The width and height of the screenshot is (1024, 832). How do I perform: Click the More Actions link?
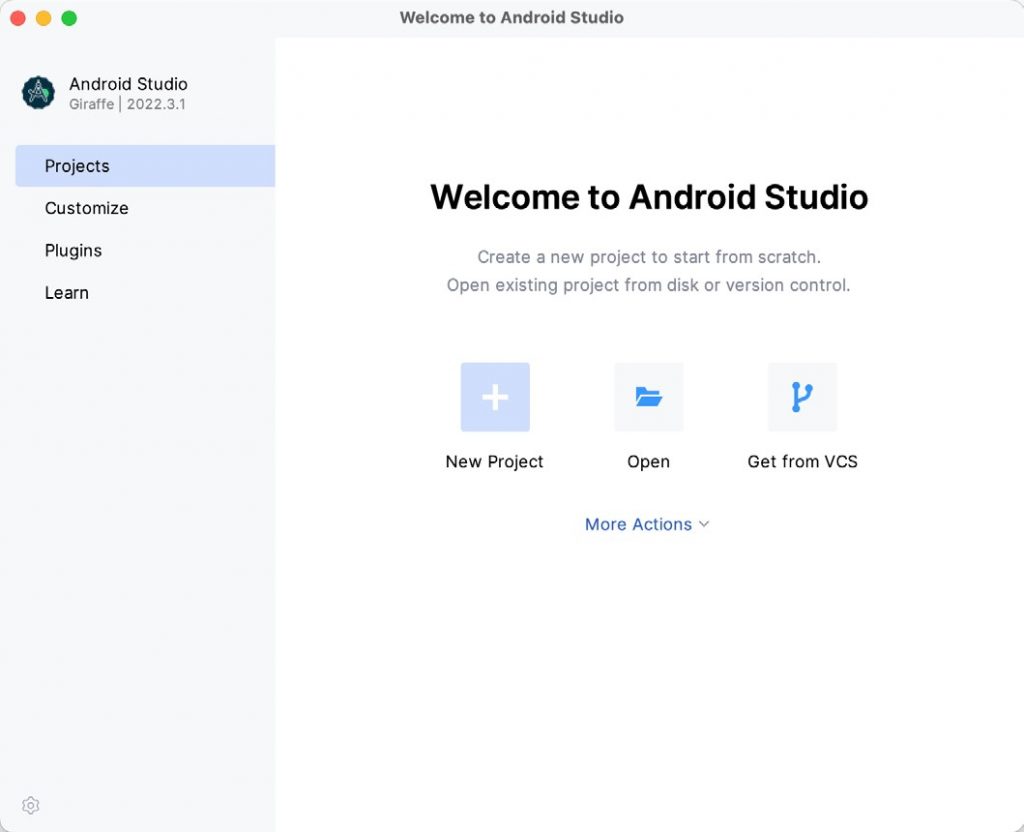[x=638, y=524]
